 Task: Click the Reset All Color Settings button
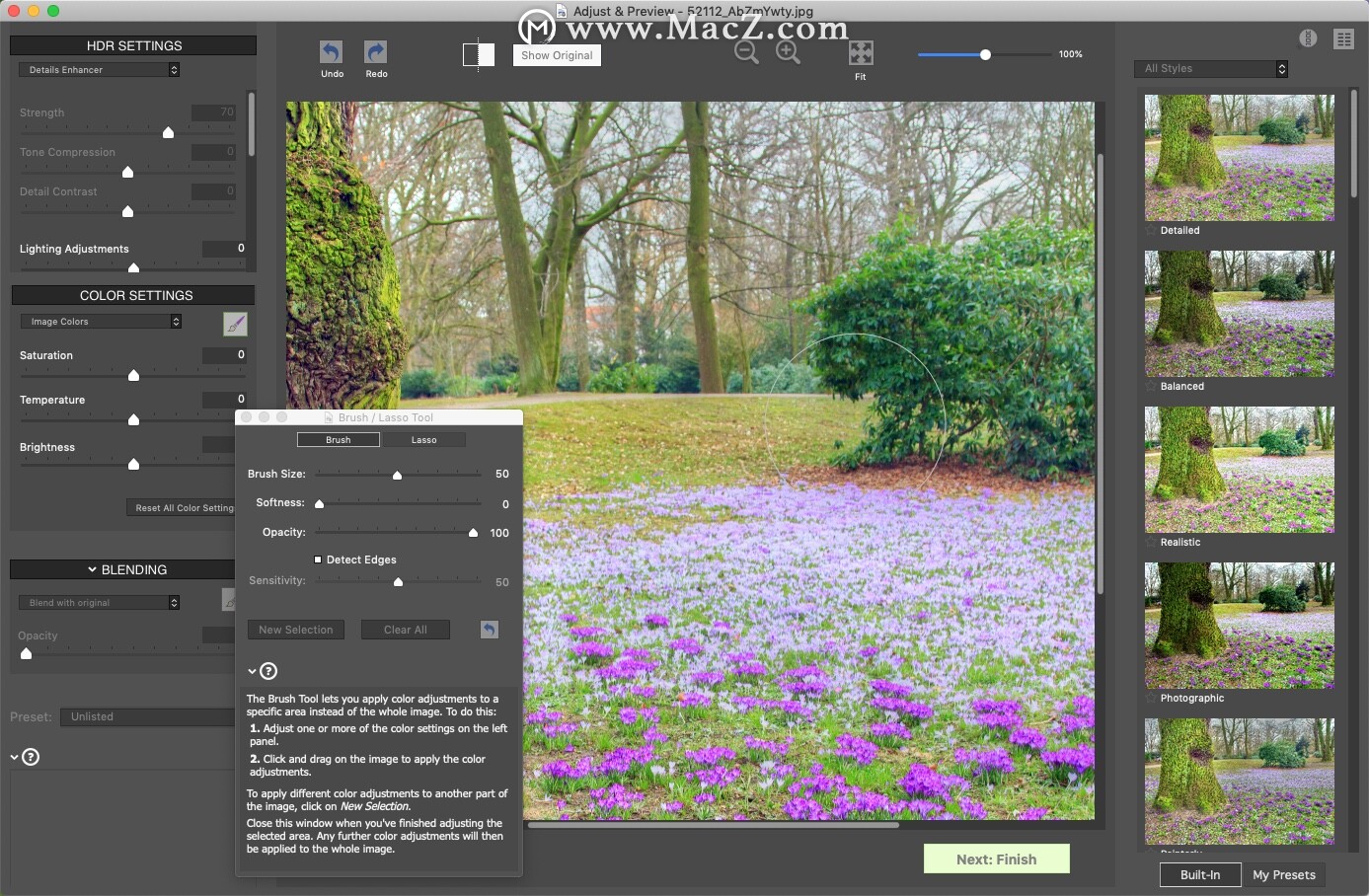(182, 508)
